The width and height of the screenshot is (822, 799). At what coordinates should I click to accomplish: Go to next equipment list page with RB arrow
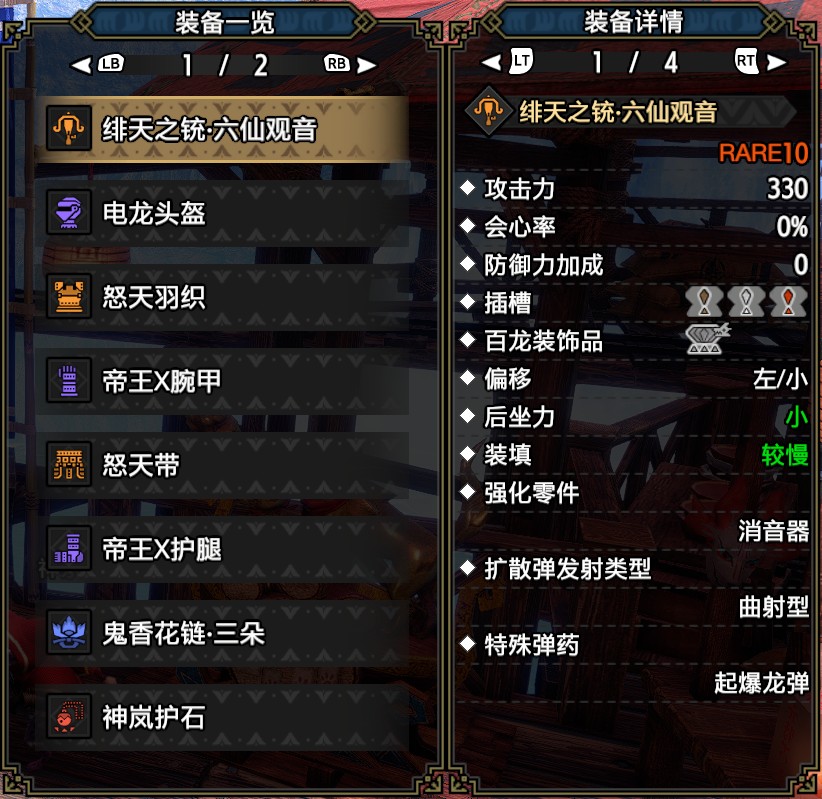pyautogui.click(x=350, y=64)
